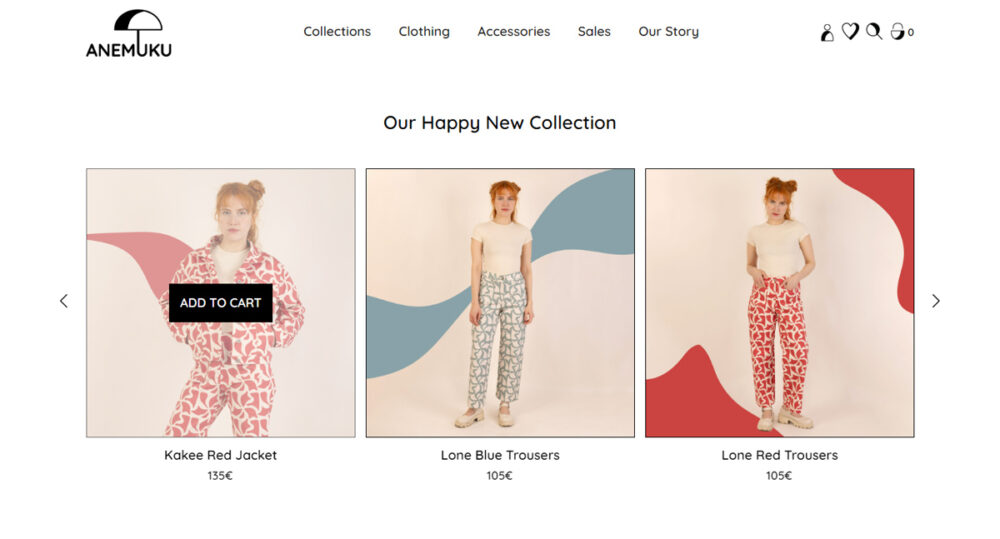Open the Our Story page
Viewport: 1000px width, 539px height.
(669, 32)
